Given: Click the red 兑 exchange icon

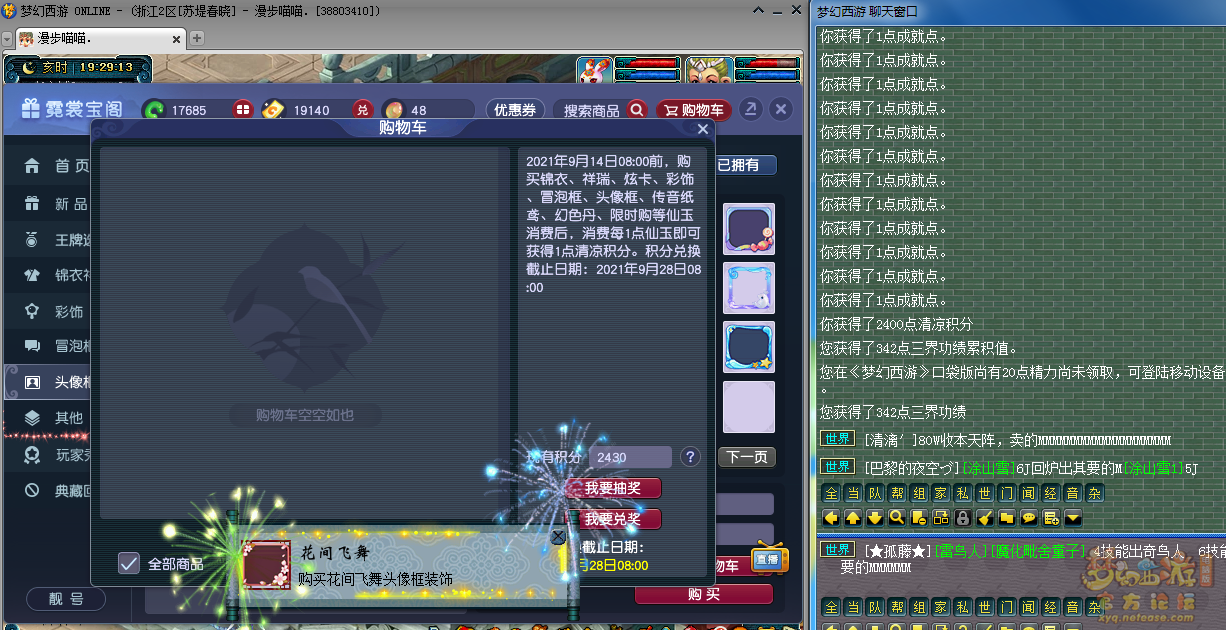Looking at the screenshot, I should pyautogui.click(x=363, y=110).
